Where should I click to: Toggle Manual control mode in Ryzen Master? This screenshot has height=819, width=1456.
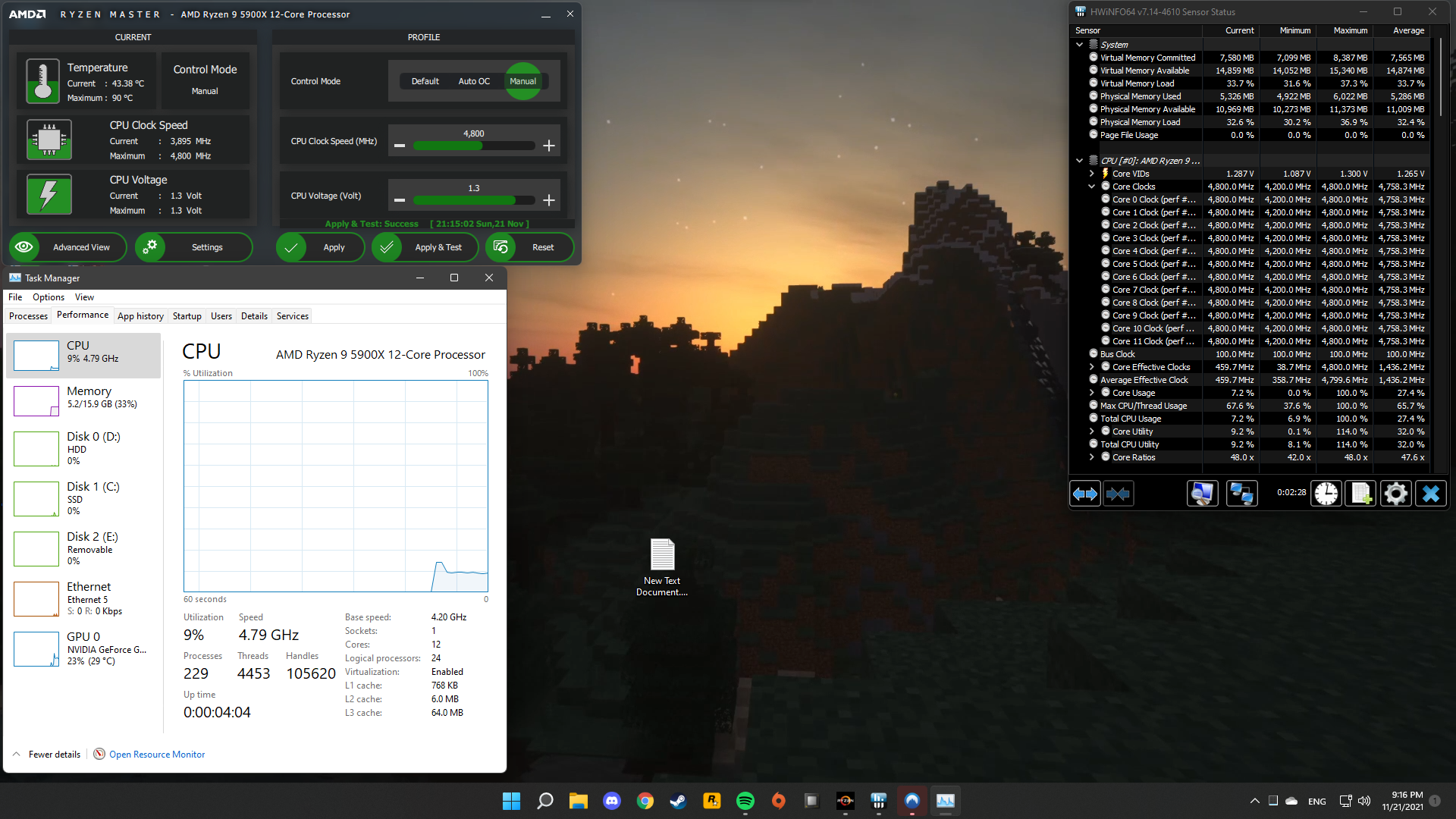[521, 81]
